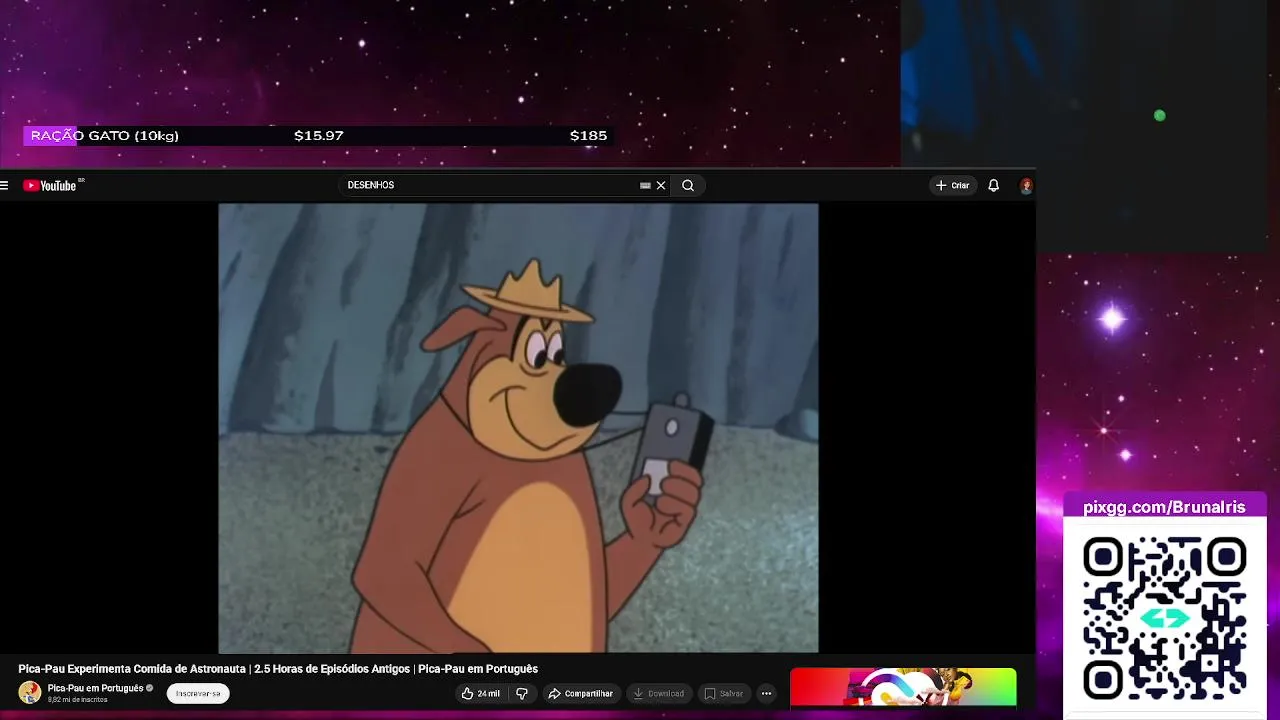This screenshot has width=1280, height=720.
Task: Run search with magnifying glass button
Action: tap(688, 185)
